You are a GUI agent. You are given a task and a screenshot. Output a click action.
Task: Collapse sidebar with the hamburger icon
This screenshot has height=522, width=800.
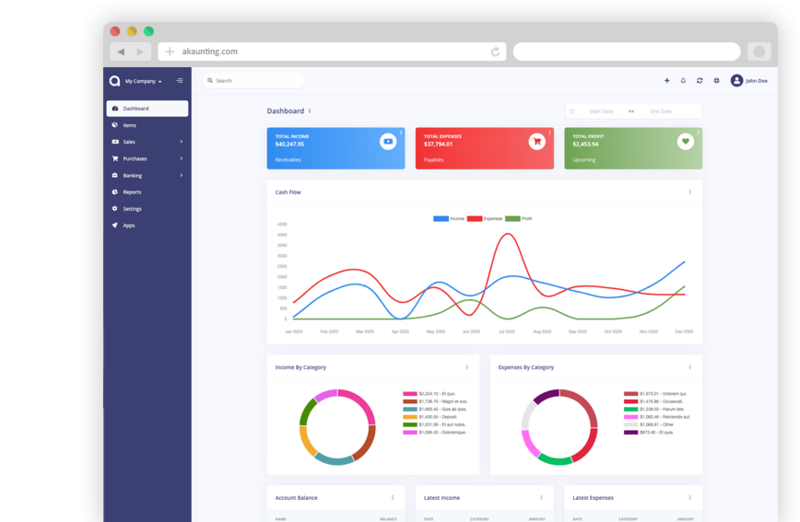click(x=180, y=80)
